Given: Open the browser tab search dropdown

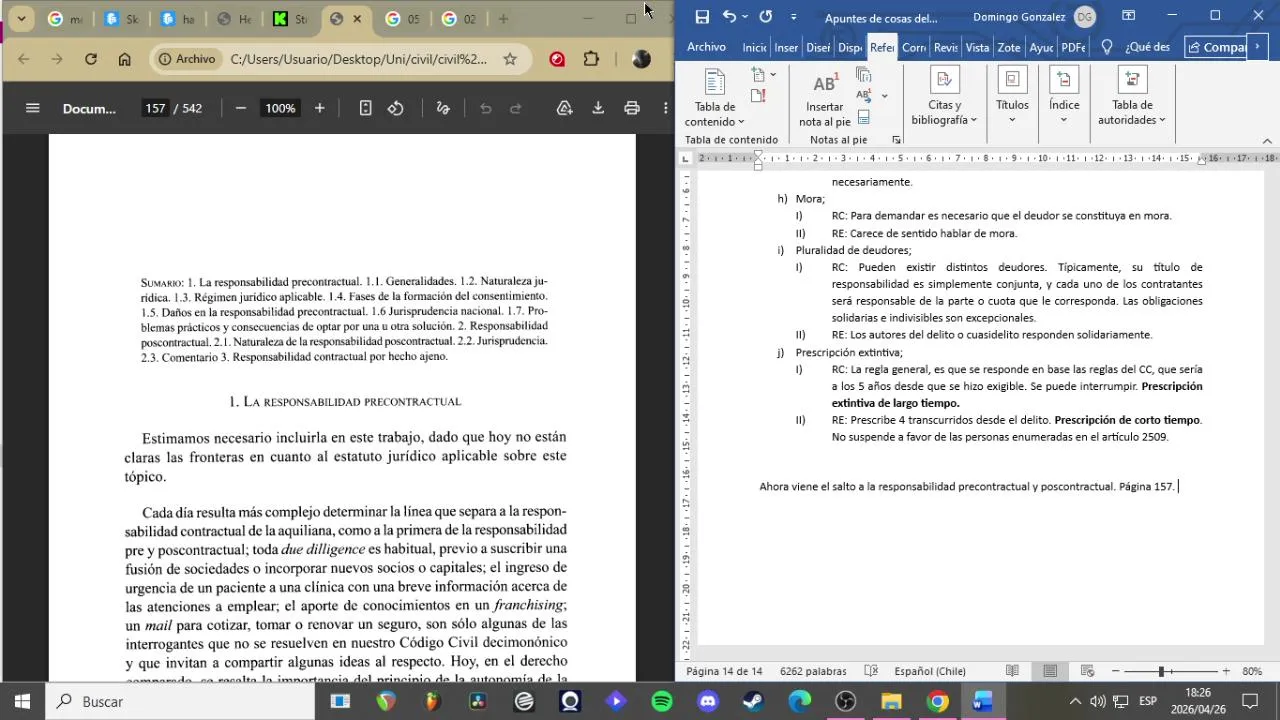Looking at the screenshot, I should [21, 19].
